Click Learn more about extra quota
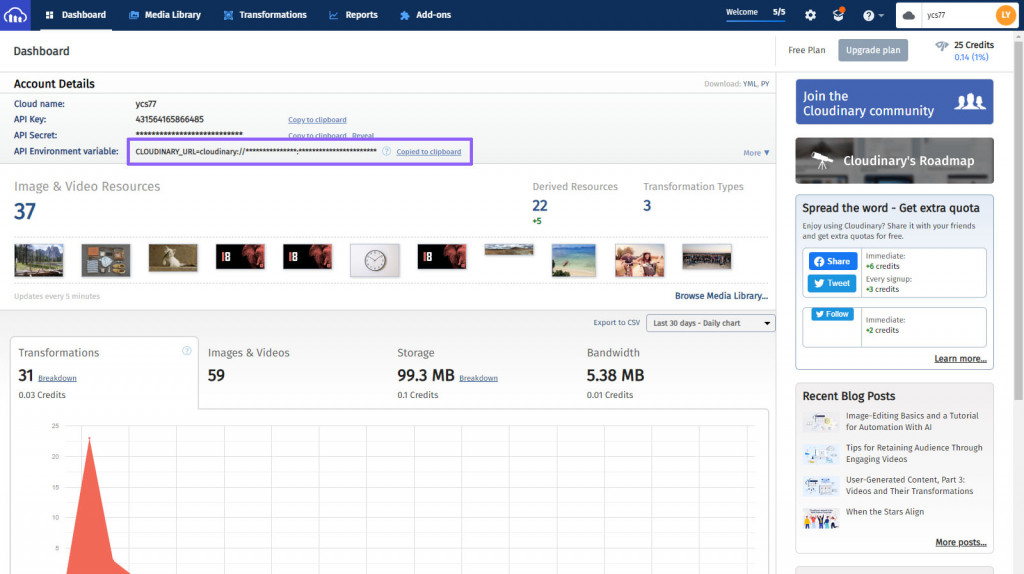This screenshot has width=1024, height=574. pyautogui.click(x=960, y=359)
